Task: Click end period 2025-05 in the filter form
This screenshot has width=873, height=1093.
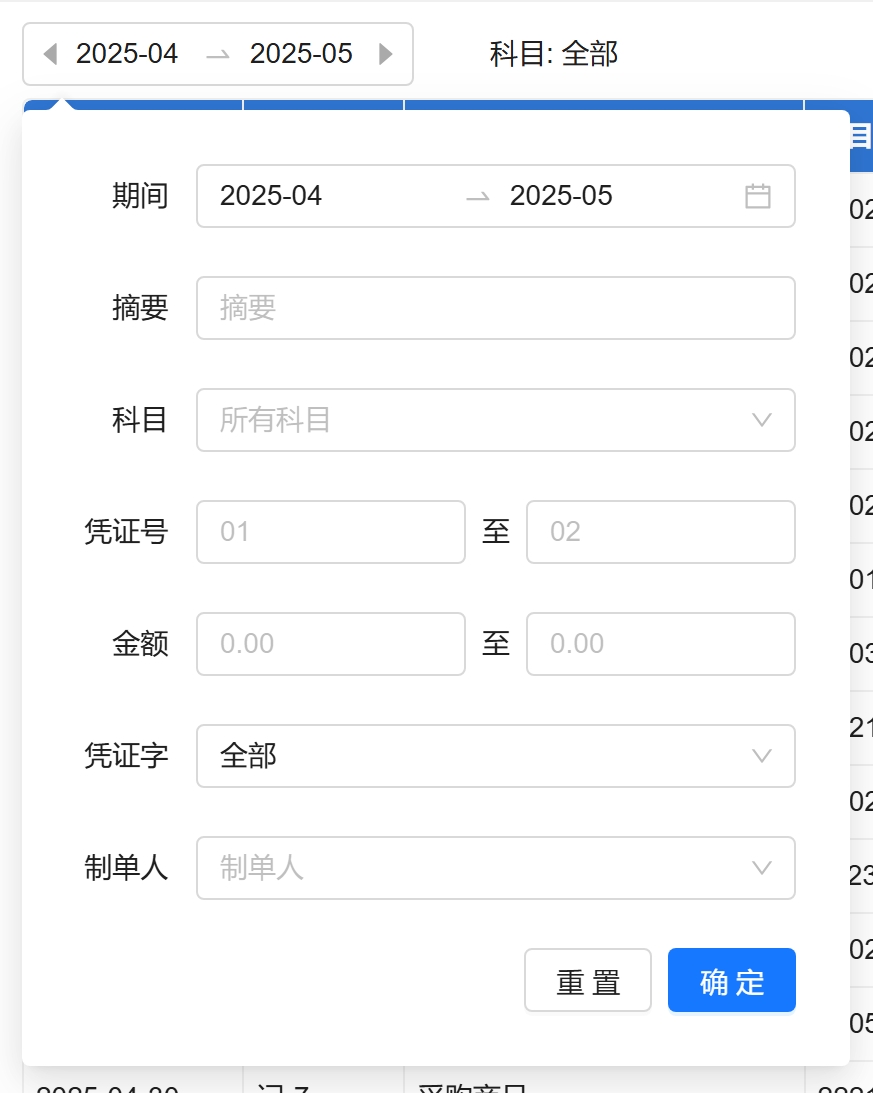Action: coord(561,196)
